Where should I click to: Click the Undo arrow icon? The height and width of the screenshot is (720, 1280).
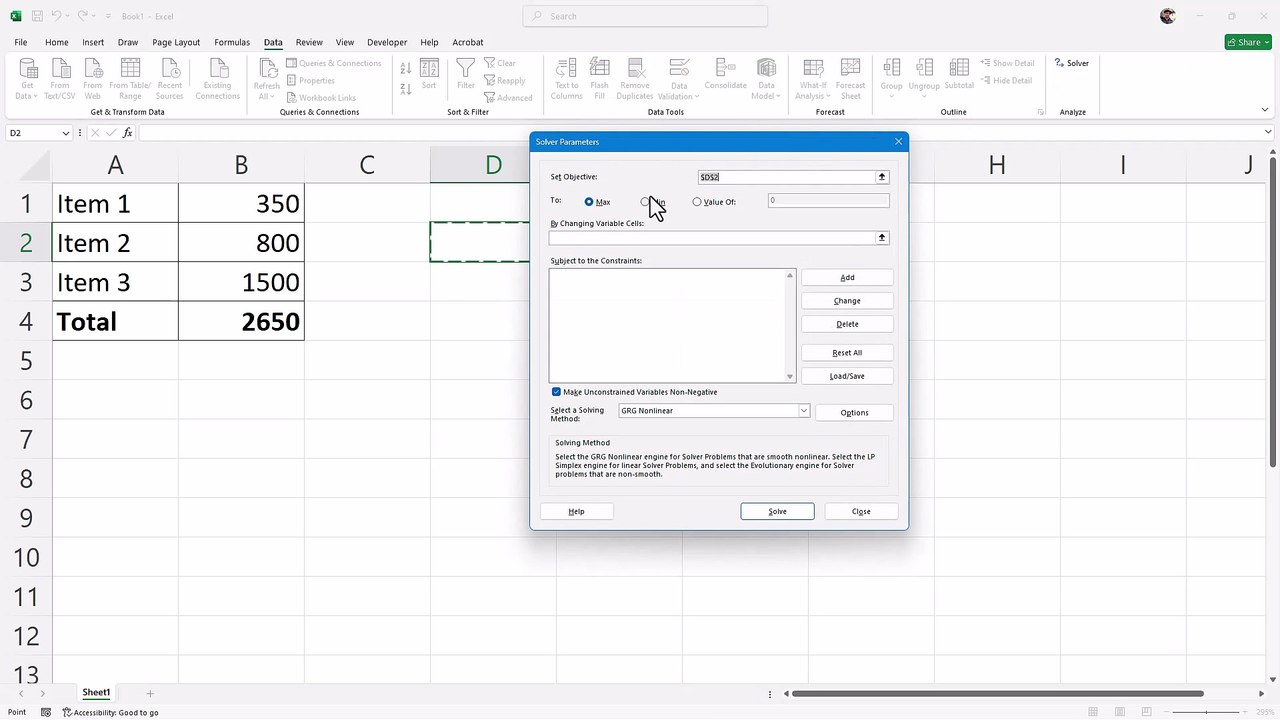tap(57, 16)
